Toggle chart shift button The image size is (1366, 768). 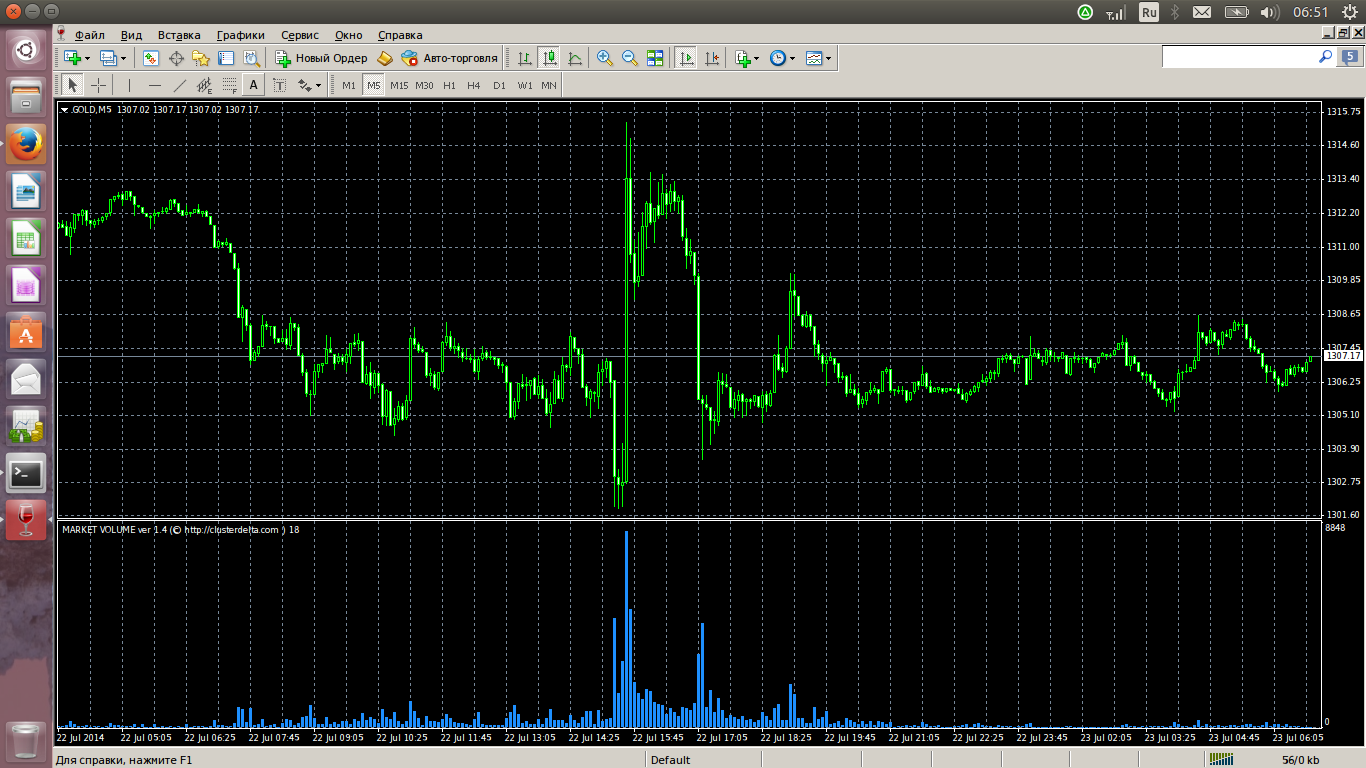[x=711, y=58]
